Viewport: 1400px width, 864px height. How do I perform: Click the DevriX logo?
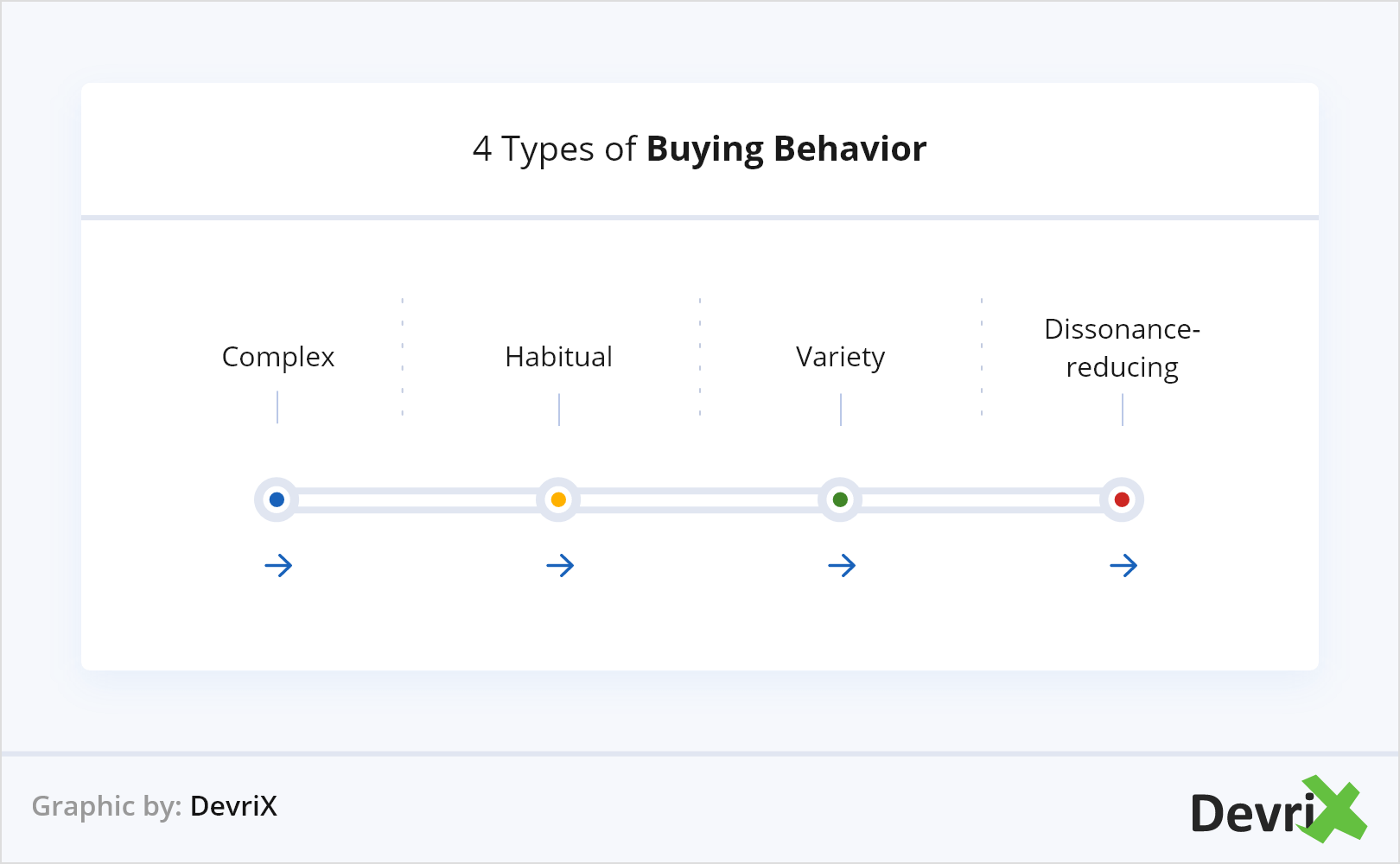(1277, 810)
